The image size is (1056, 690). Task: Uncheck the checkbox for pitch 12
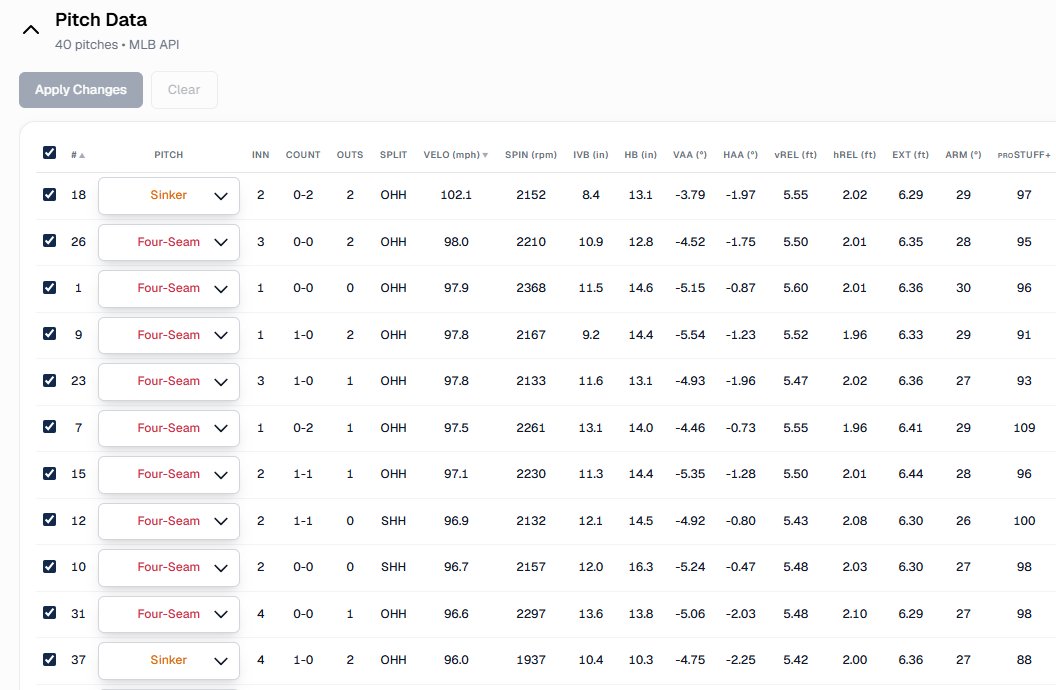(49, 520)
